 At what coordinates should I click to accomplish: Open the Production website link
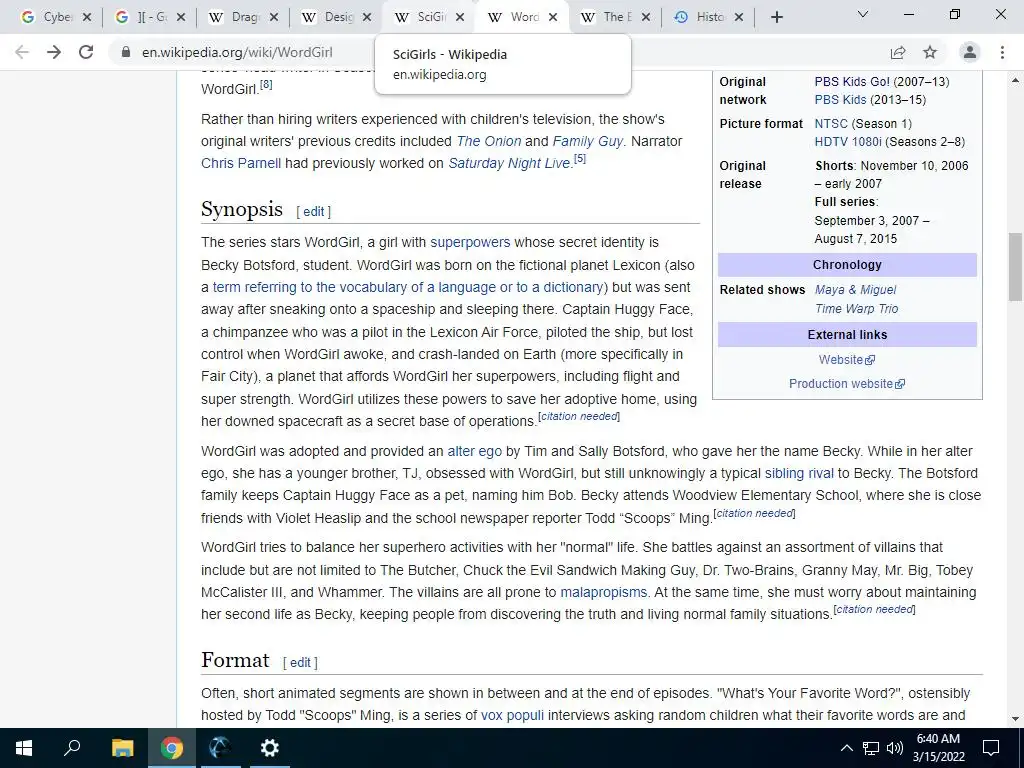[x=846, y=384]
